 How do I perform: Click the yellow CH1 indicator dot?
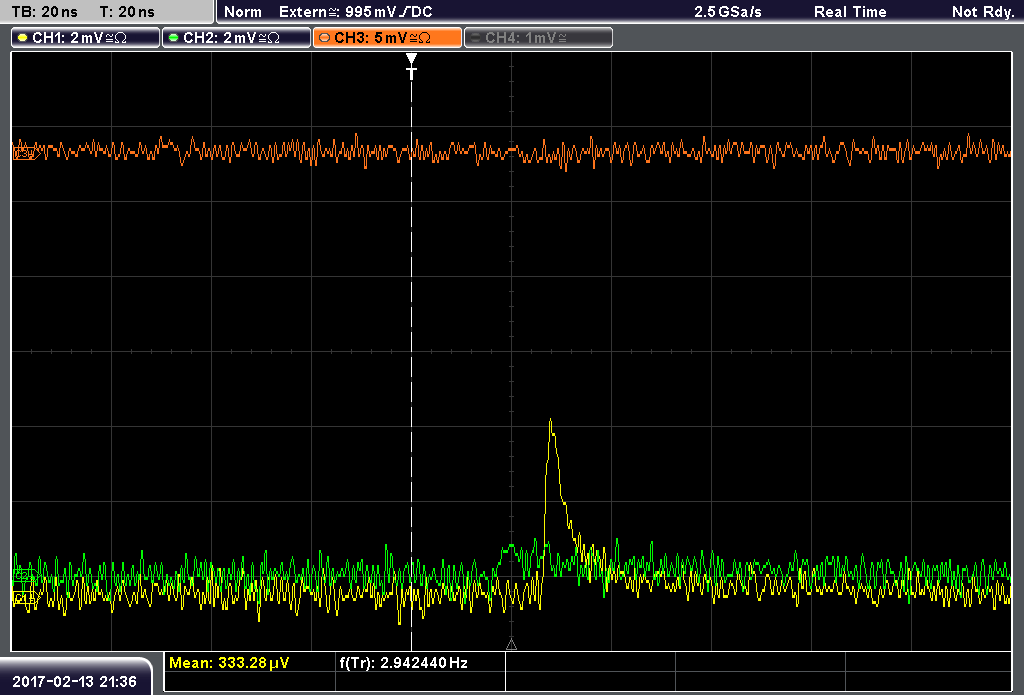[x=23, y=38]
